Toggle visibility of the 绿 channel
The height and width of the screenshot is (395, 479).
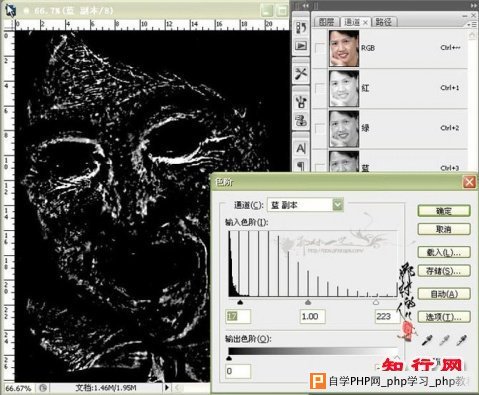click(320, 128)
